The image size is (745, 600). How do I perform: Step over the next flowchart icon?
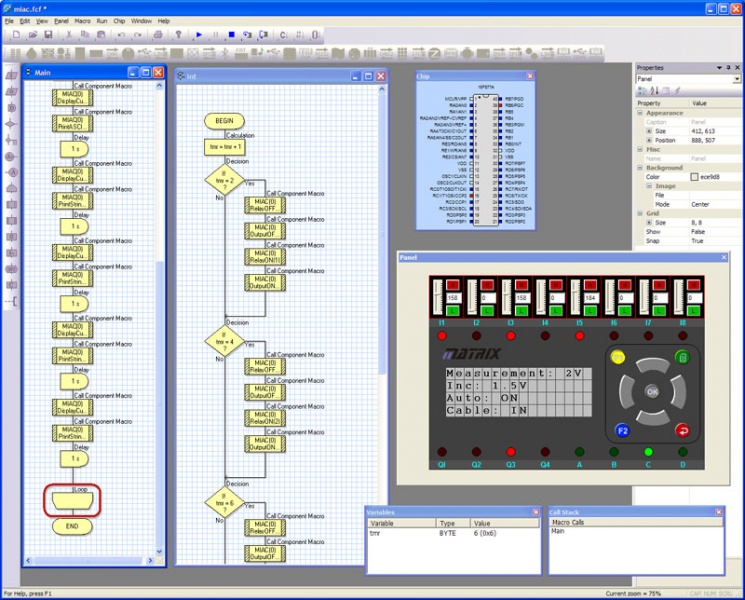point(263,35)
